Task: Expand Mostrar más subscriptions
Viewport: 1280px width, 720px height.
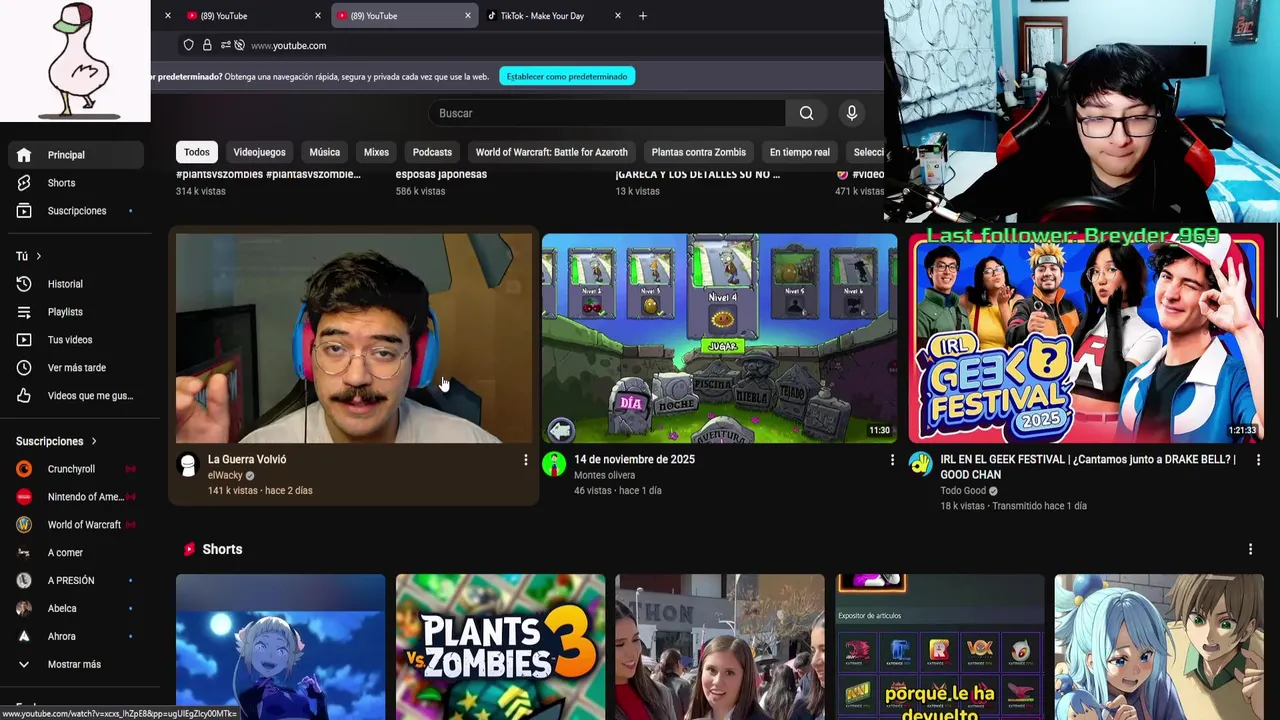Action: pyautogui.click(x=76, y=665)
